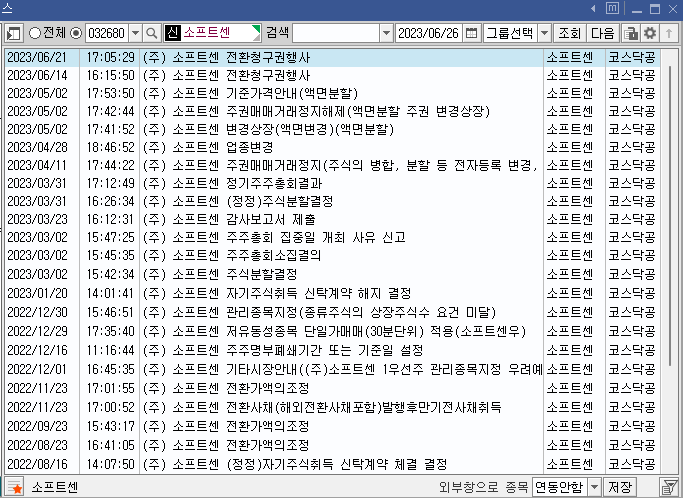Open (정정)자기주식취득 신탁계약 체결 결정 row
The width and height of the screenshot is (683, 498).
point(332,464)
